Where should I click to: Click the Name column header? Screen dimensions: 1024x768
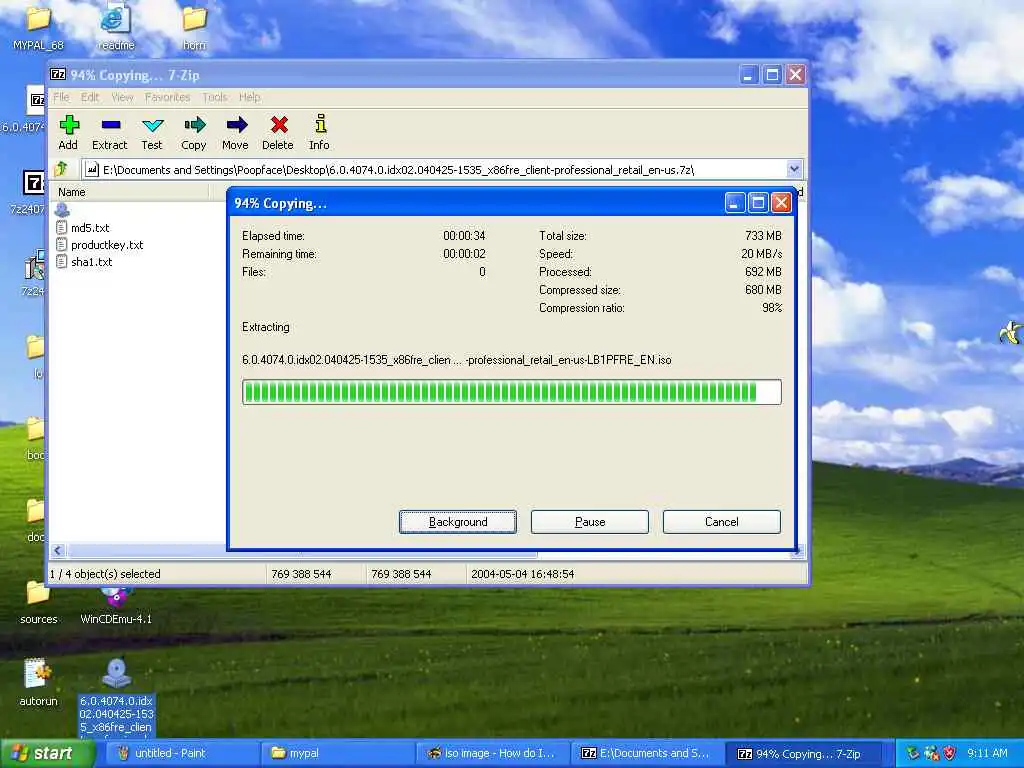point(129,192)
